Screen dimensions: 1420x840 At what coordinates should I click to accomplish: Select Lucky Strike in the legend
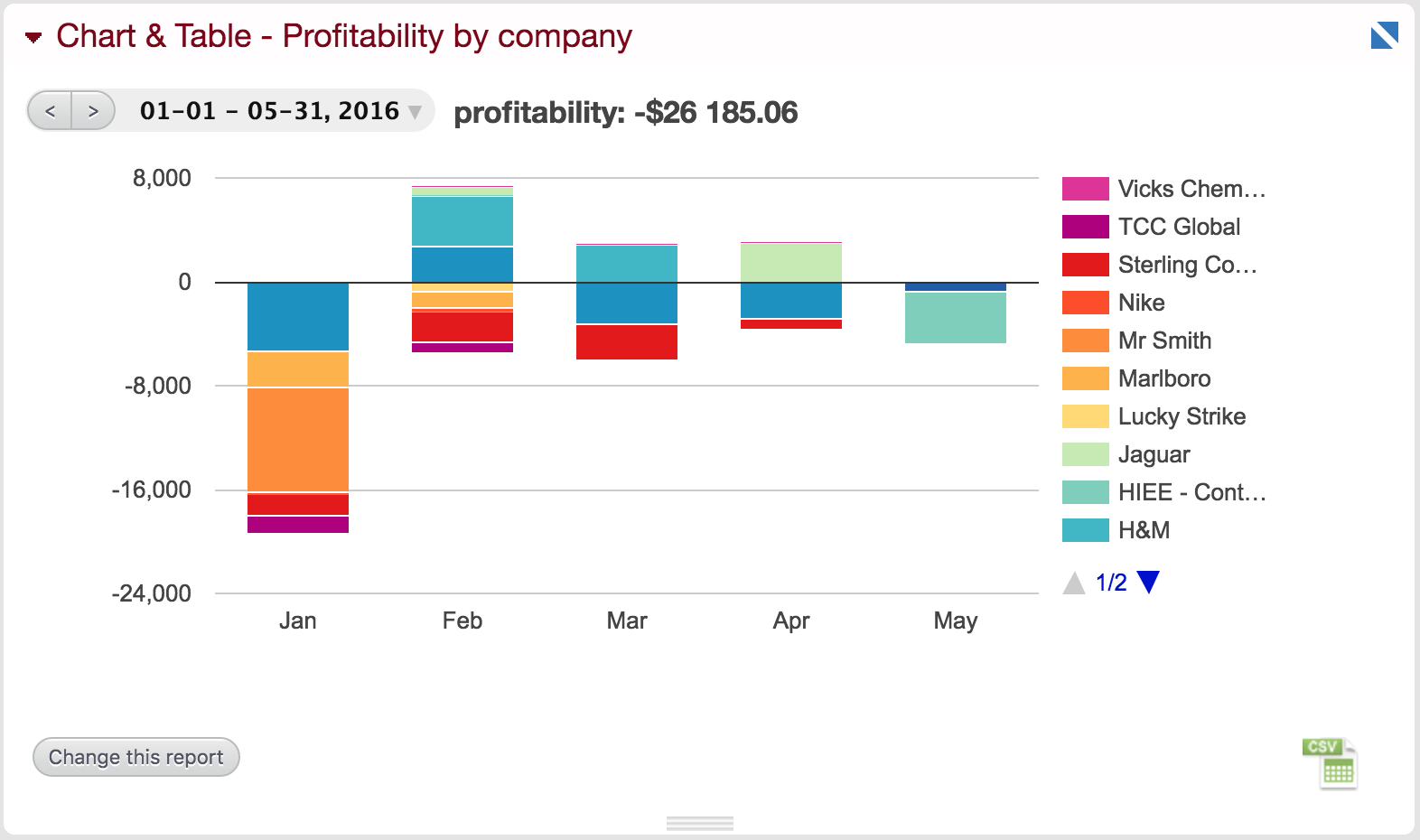tap(1182, 416)
